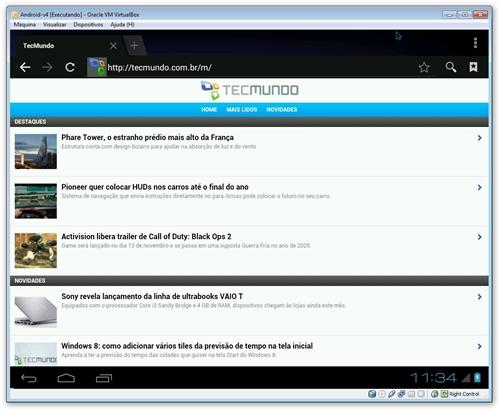Open the Call of Duty Black Ops 2 headline
The width and height of the screenshot is (500, 411).
(x=146, y=236)
